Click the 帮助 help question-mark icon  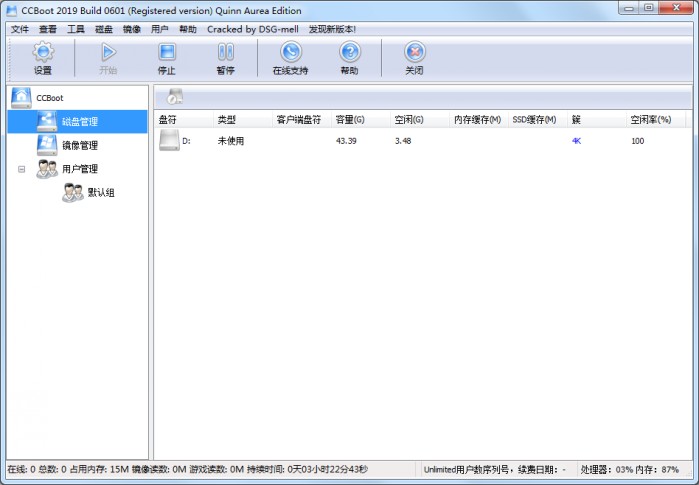[x=350, y=52]
